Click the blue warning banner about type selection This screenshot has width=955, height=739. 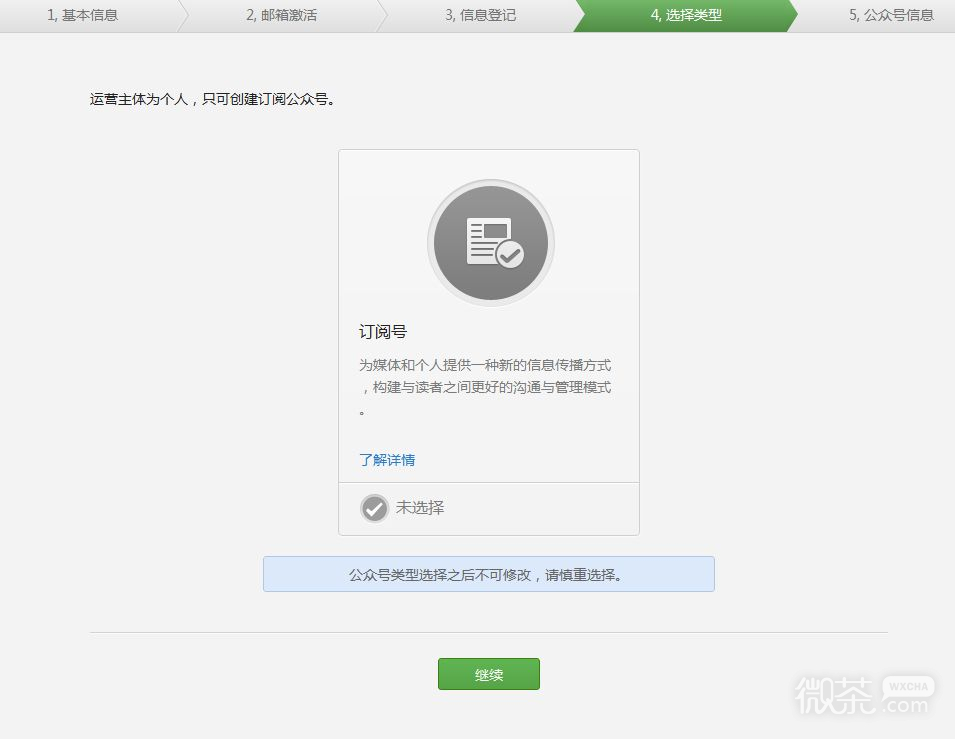click(488, 573)
